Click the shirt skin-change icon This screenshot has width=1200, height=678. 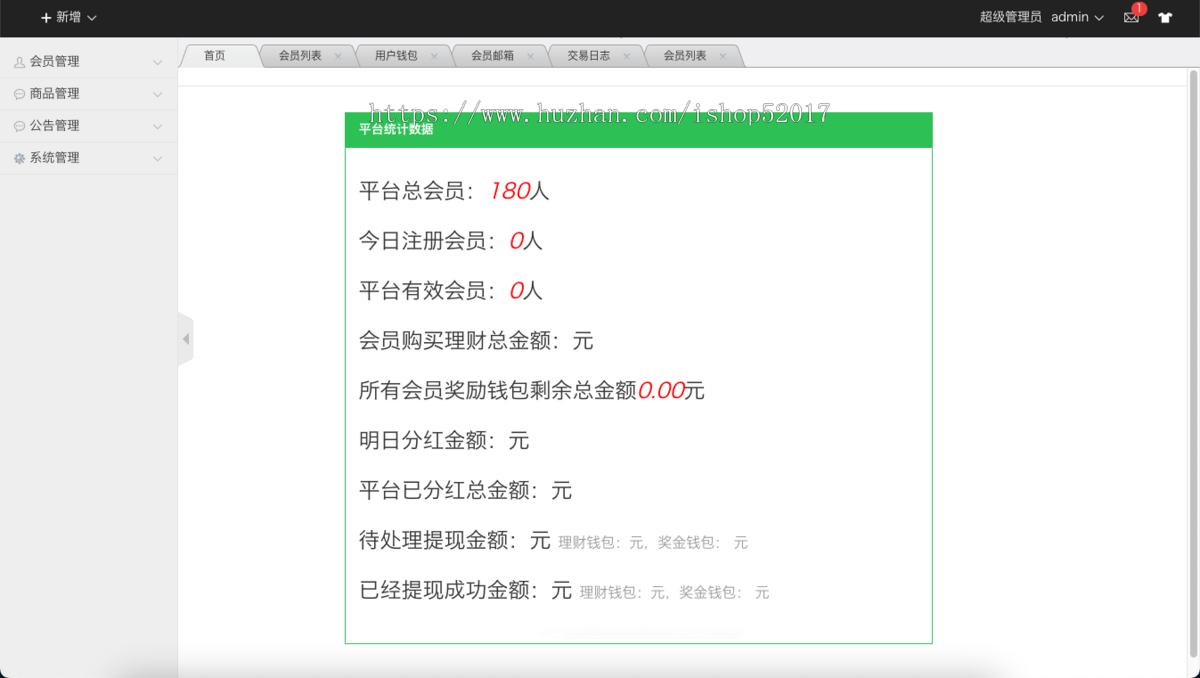tap(1165, 18)
